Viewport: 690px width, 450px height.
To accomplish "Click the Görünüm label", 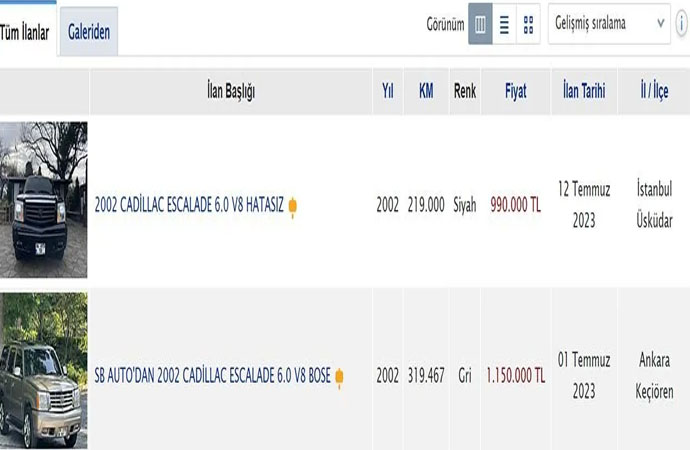I will [x=445, y=24].
